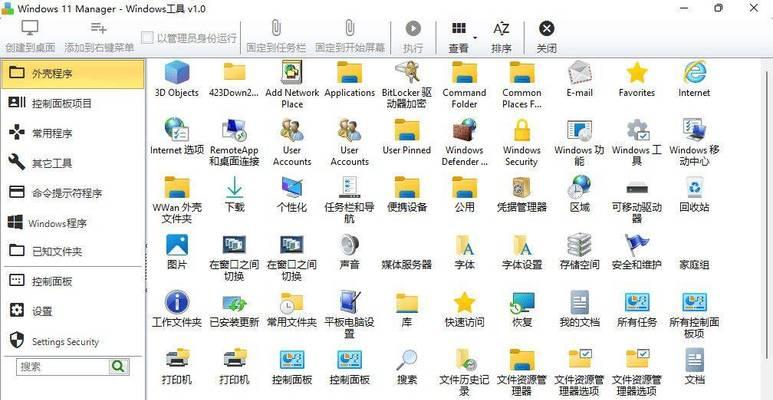Open the 声音 speaker icon
The width and height of the screenshot is (773, 400).
(350, 245)
